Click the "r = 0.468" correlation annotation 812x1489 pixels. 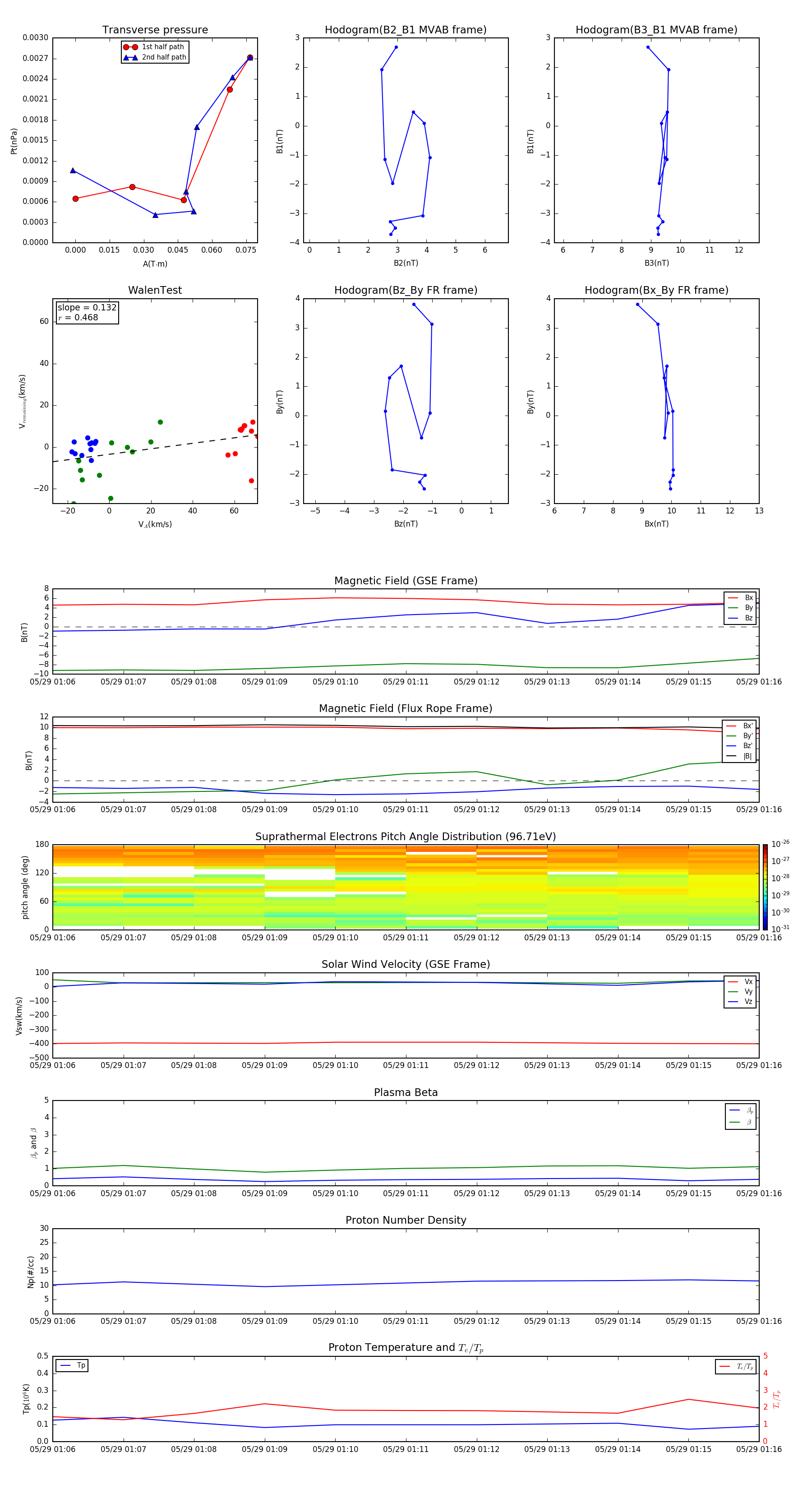click(x=78, y=317)
